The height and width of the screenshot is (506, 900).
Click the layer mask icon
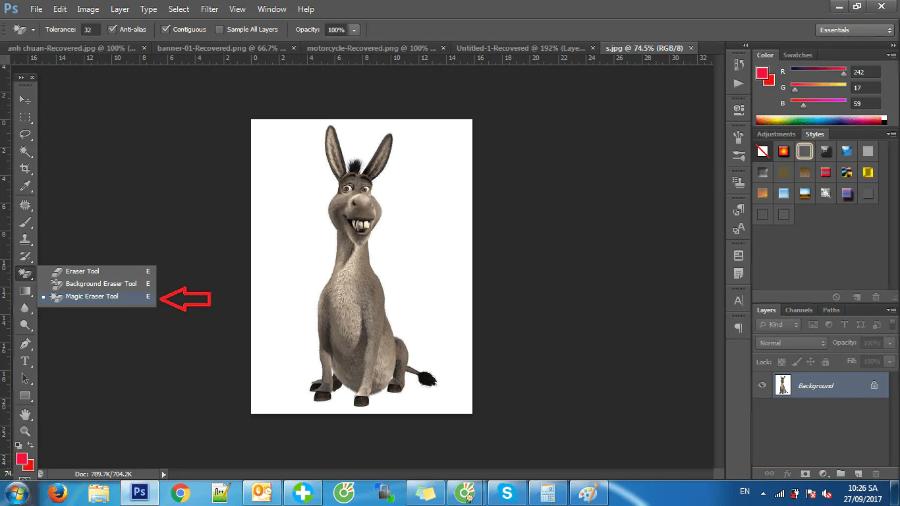point(805,473)
